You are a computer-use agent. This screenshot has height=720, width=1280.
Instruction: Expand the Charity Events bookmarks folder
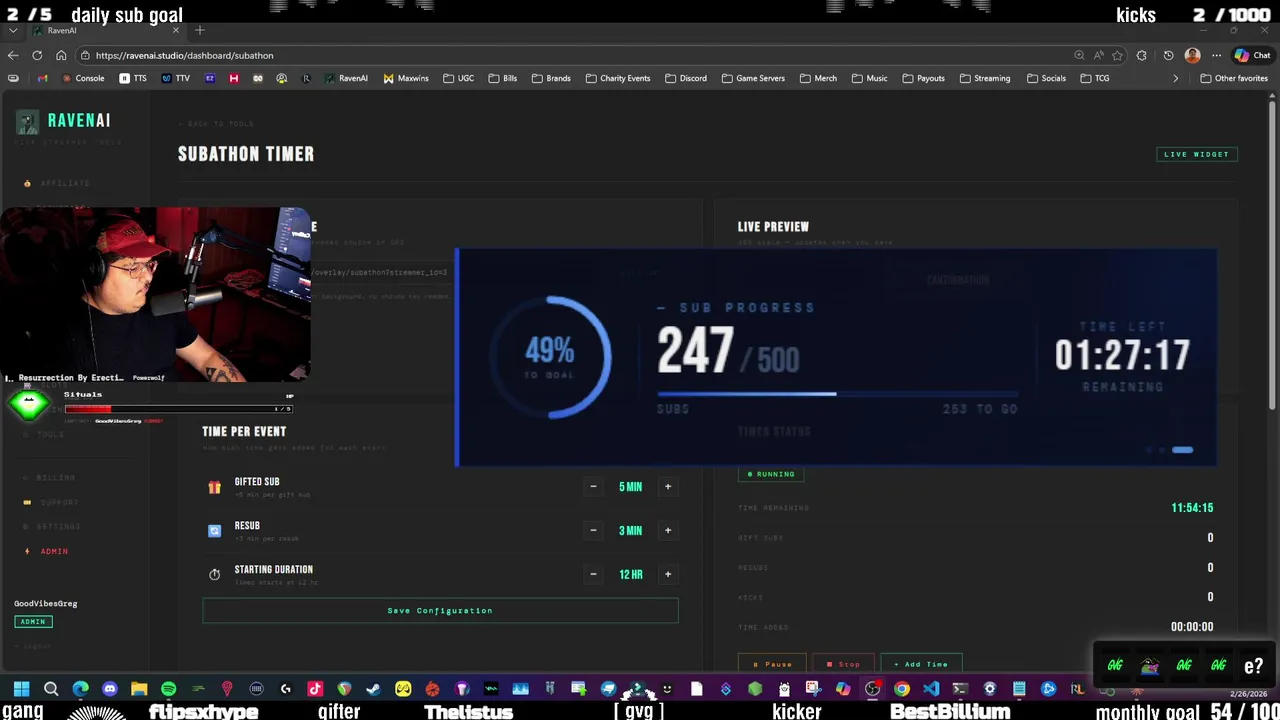[x=618, y=78]
